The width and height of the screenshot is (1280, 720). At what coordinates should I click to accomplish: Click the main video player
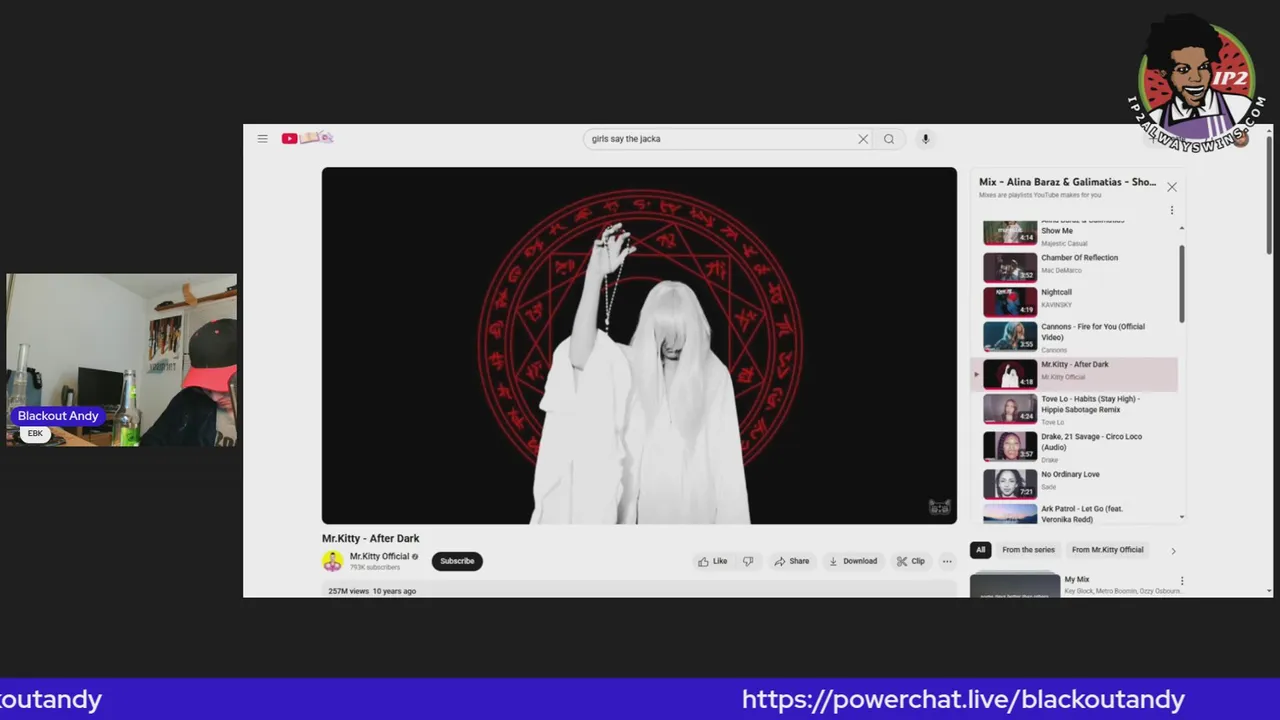(x=639, y=345)
